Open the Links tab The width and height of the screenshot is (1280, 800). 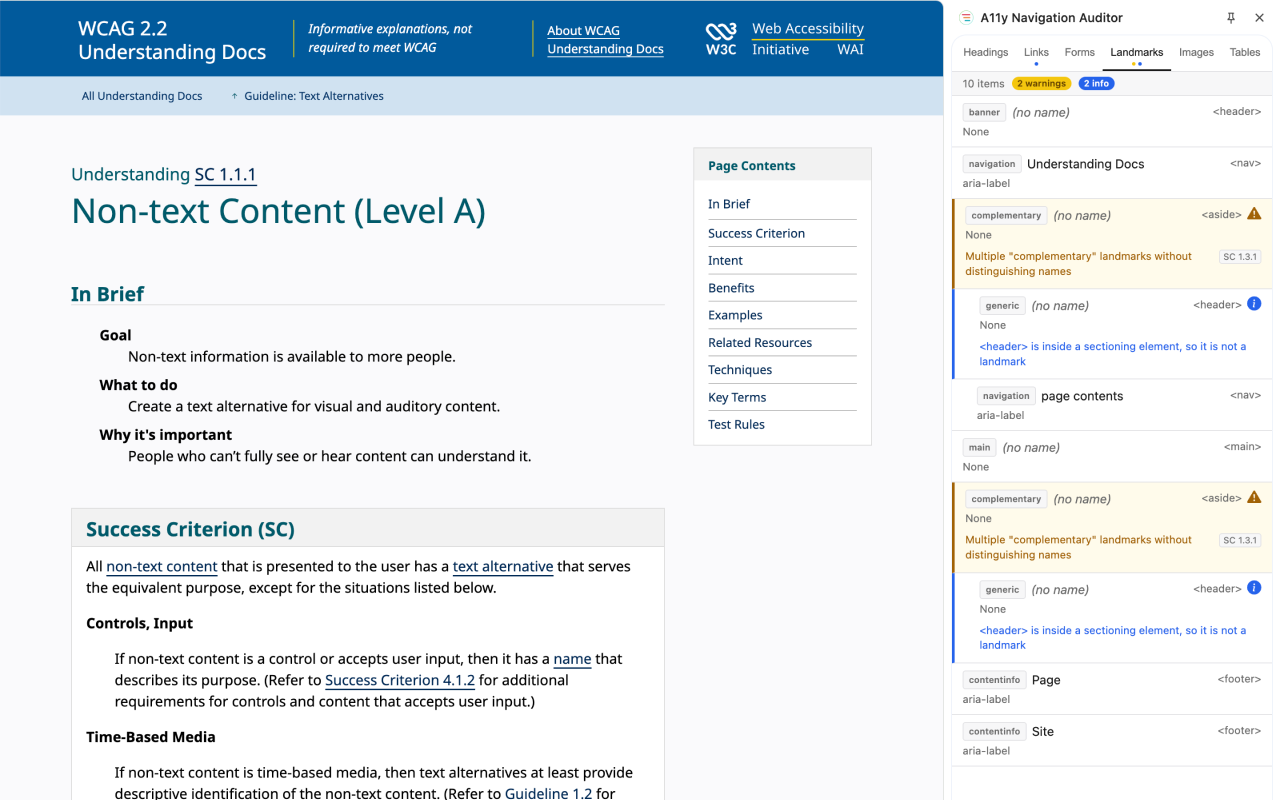pyautogui.click(x=1036, y=52)
